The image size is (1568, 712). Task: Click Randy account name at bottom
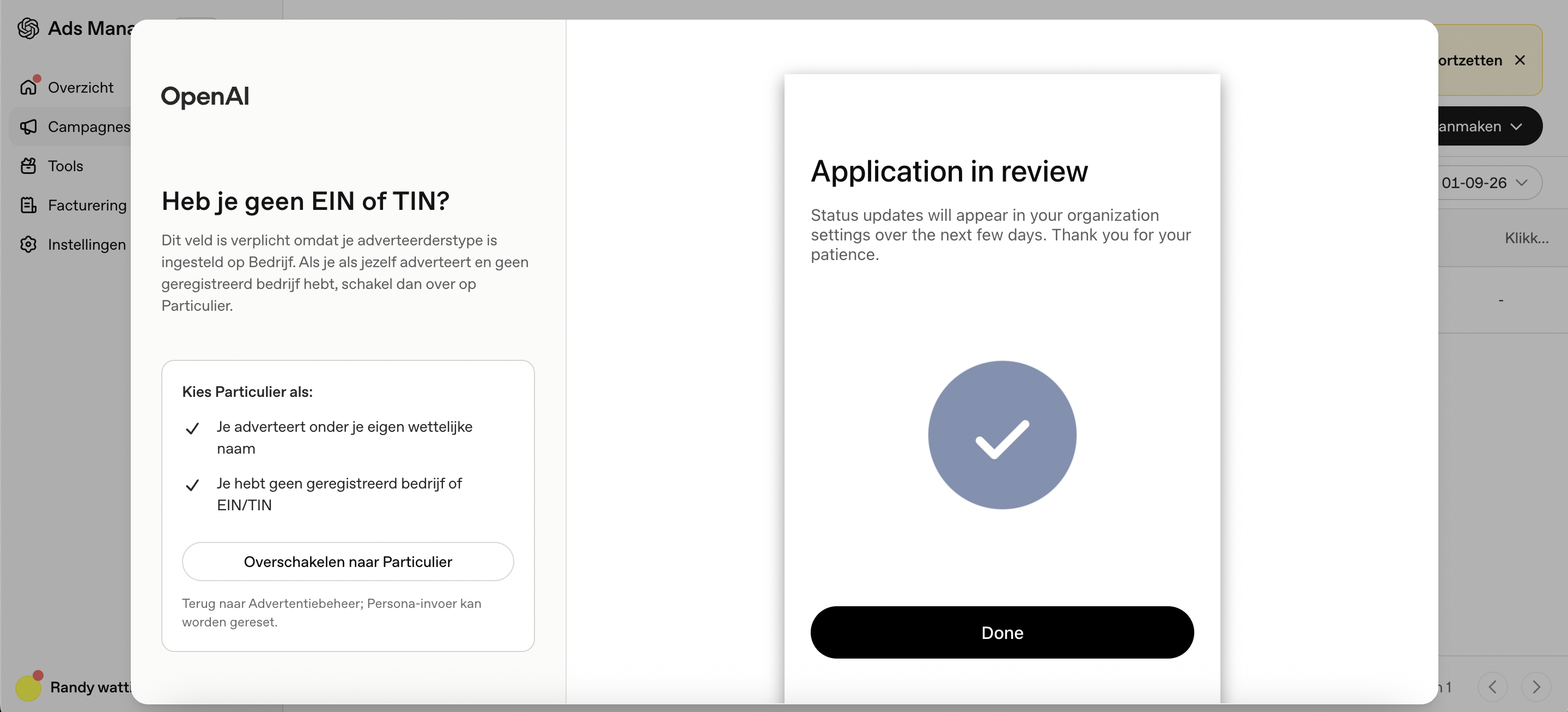coord(90,687)
